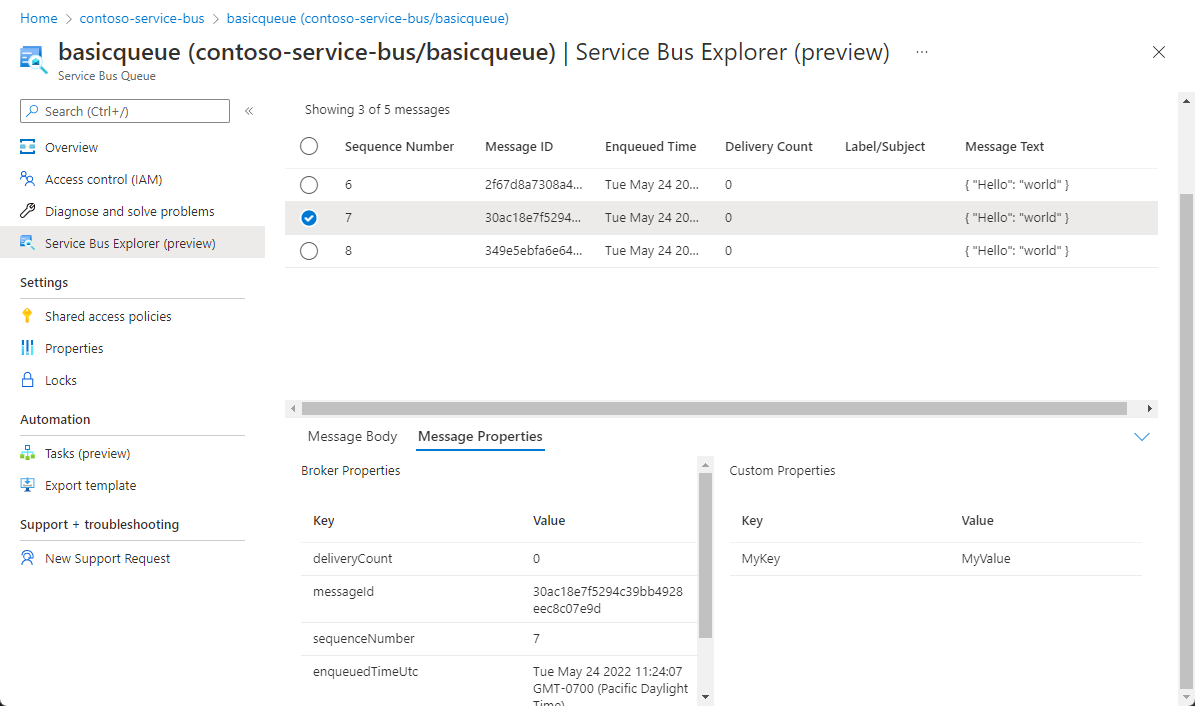Click the Export template icon

pyautogui.click(x=28, y=486)
